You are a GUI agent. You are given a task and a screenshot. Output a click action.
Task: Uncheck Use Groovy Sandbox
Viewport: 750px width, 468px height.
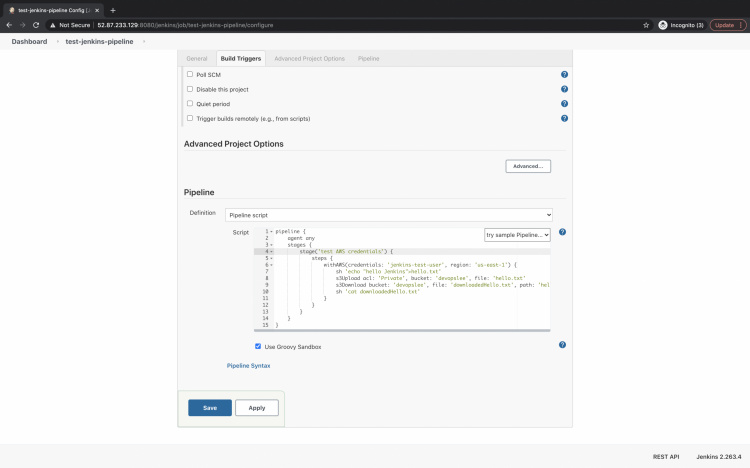coord(258,346)
